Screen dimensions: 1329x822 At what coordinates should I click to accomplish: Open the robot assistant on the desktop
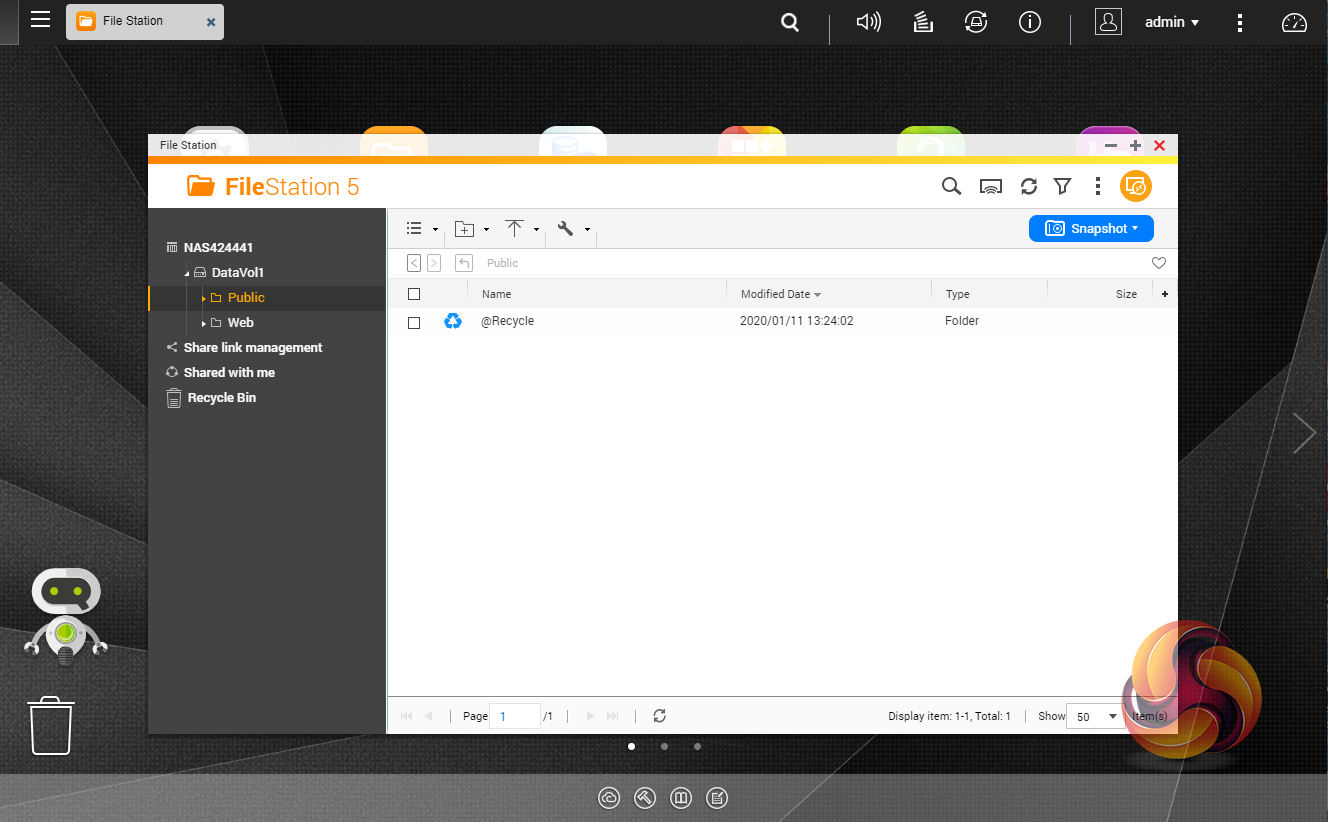tap(65, 617)
